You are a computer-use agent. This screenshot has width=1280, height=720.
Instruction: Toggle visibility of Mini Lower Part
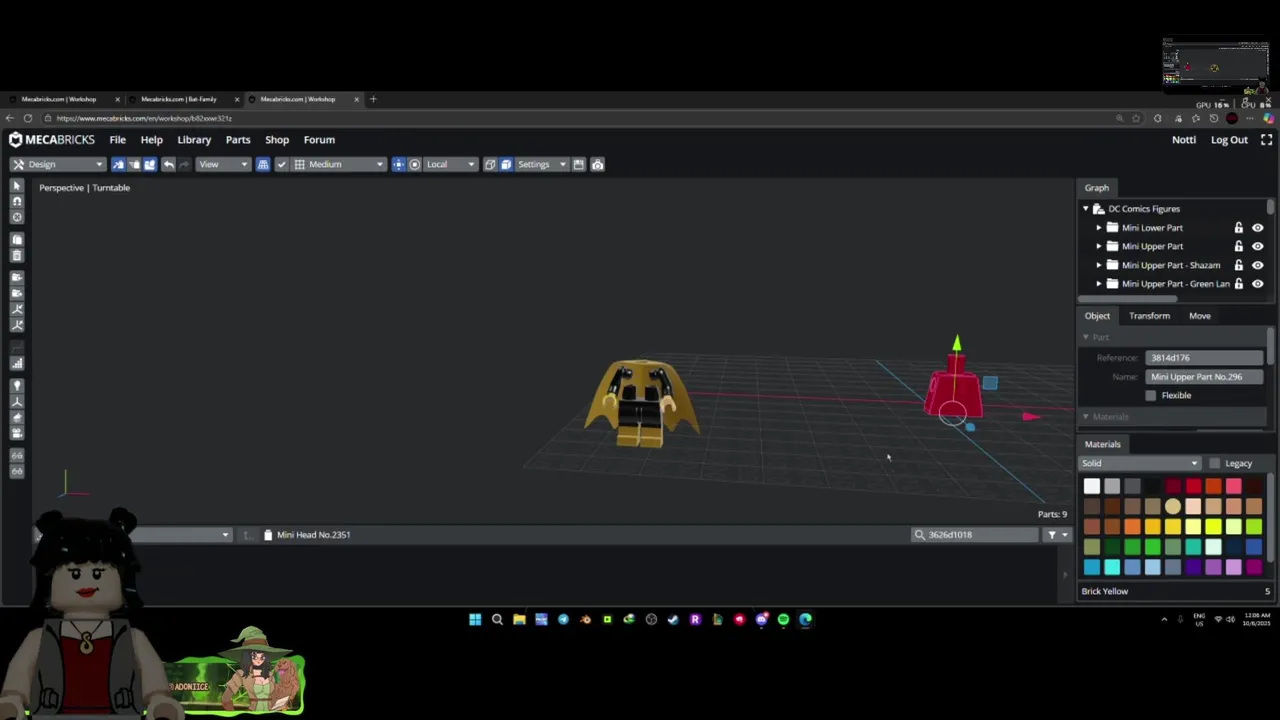tap(1257, 228)
